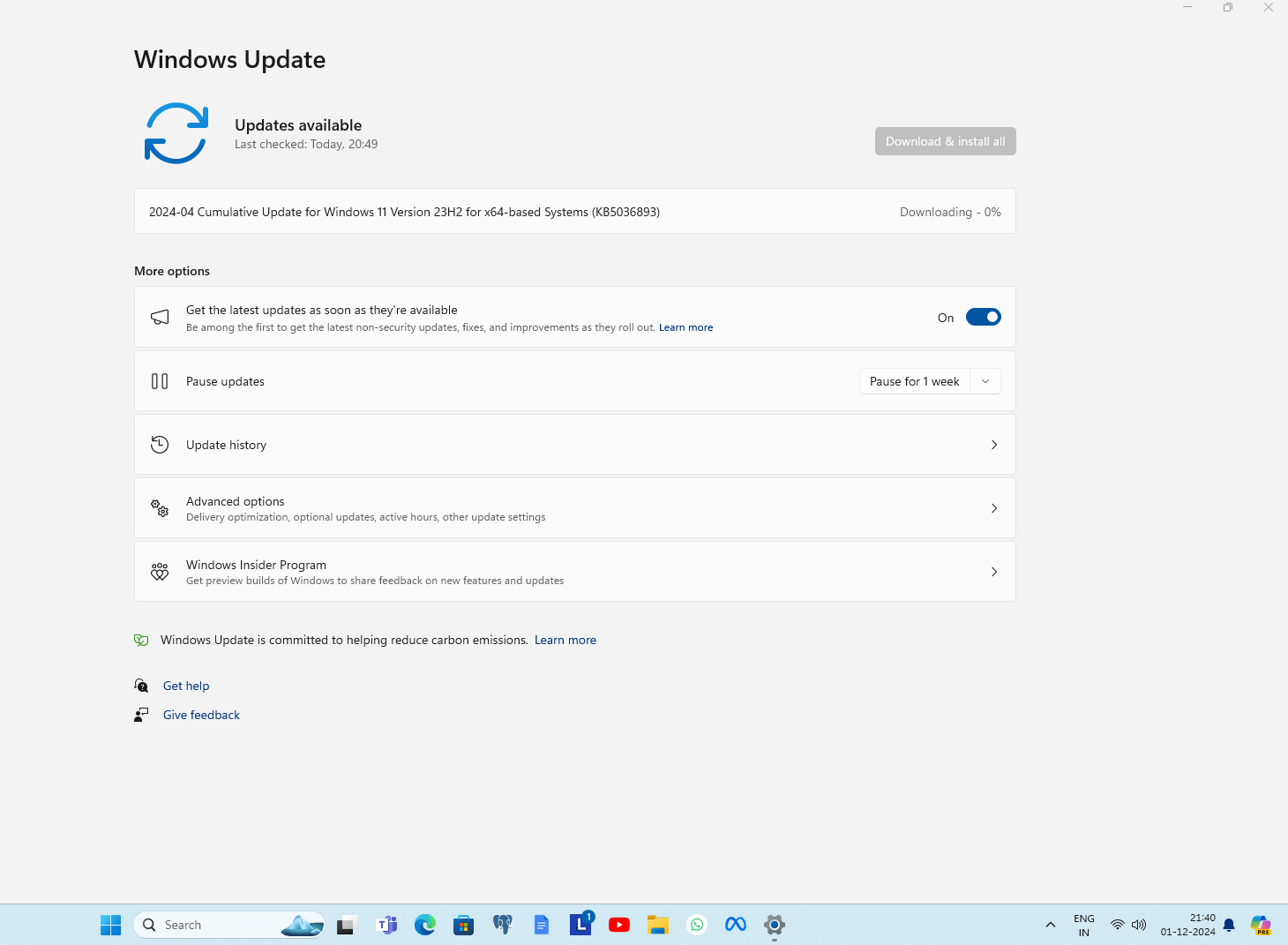1288x945 pixels.
Task: Click the pause updates icon
Action: pos(160,381)
